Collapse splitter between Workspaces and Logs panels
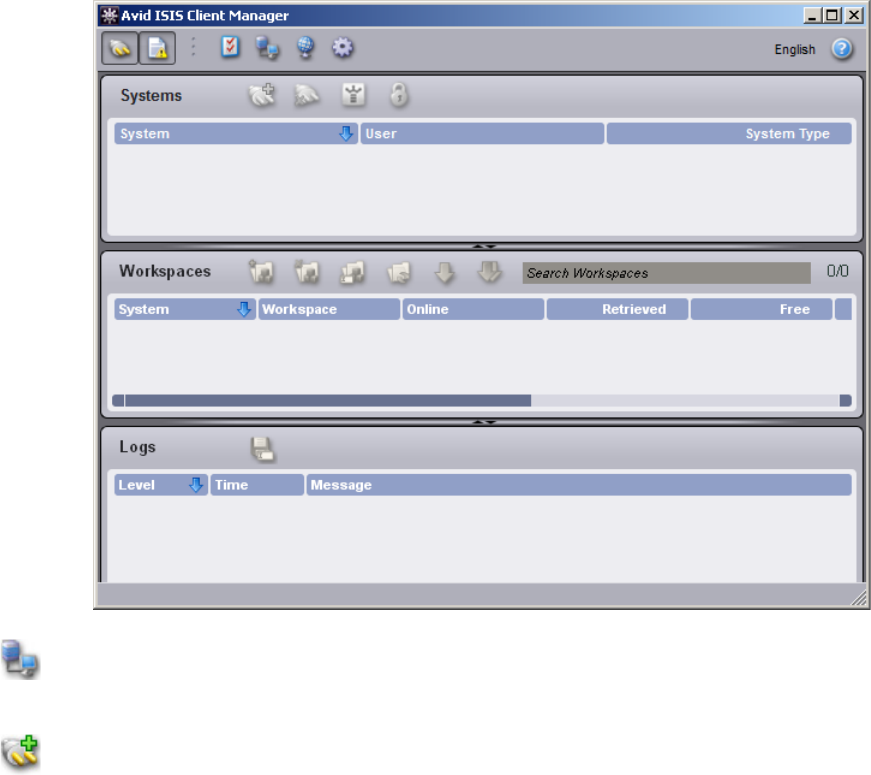This screenshot has width=871, height=775. click(483, 422)
